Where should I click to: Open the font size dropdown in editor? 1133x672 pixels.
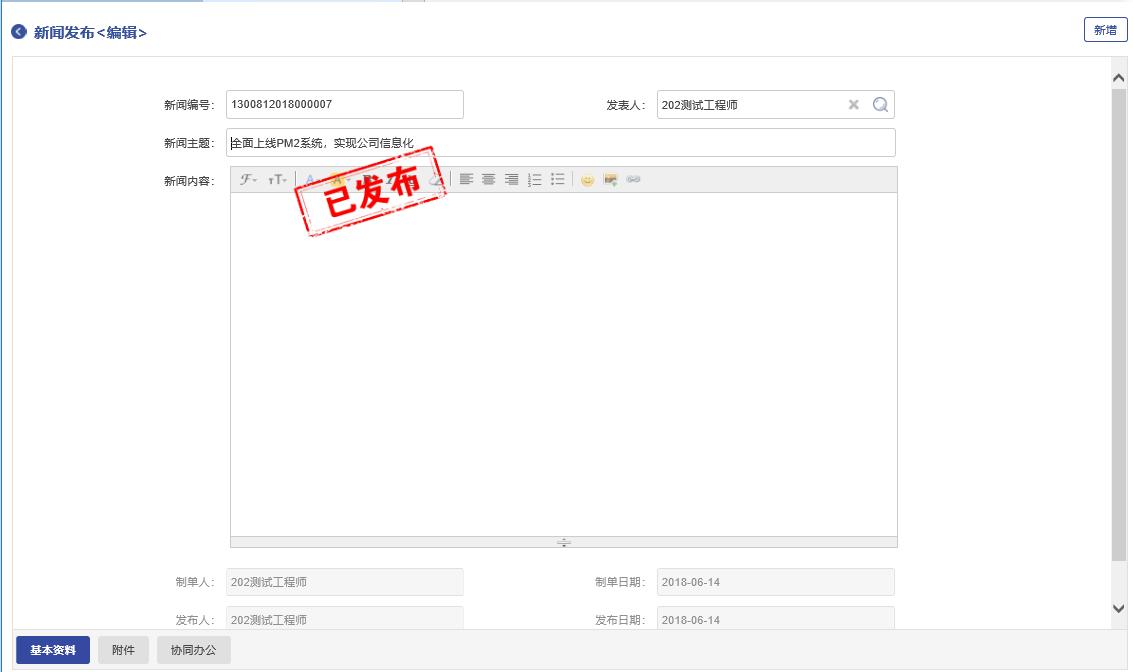[x=277, y=180]
